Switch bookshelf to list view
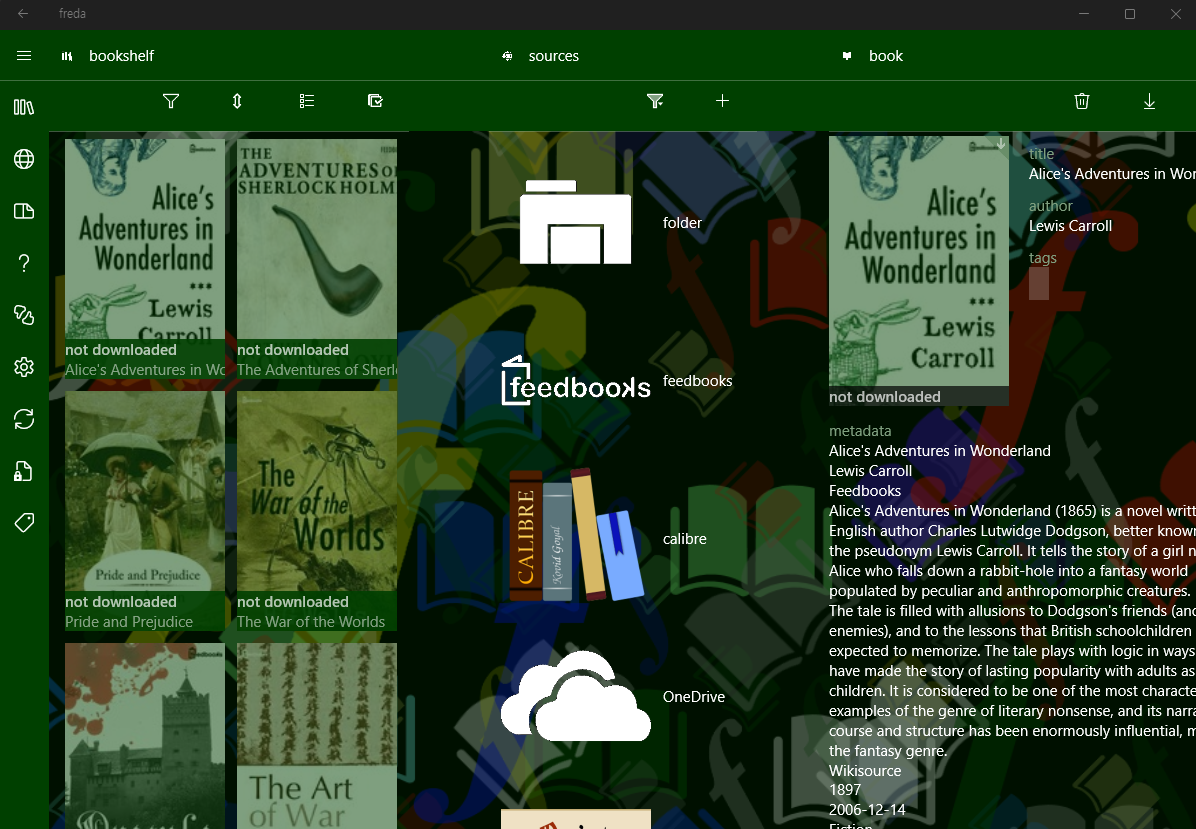The image size is (1196, 829). [307, 101]
